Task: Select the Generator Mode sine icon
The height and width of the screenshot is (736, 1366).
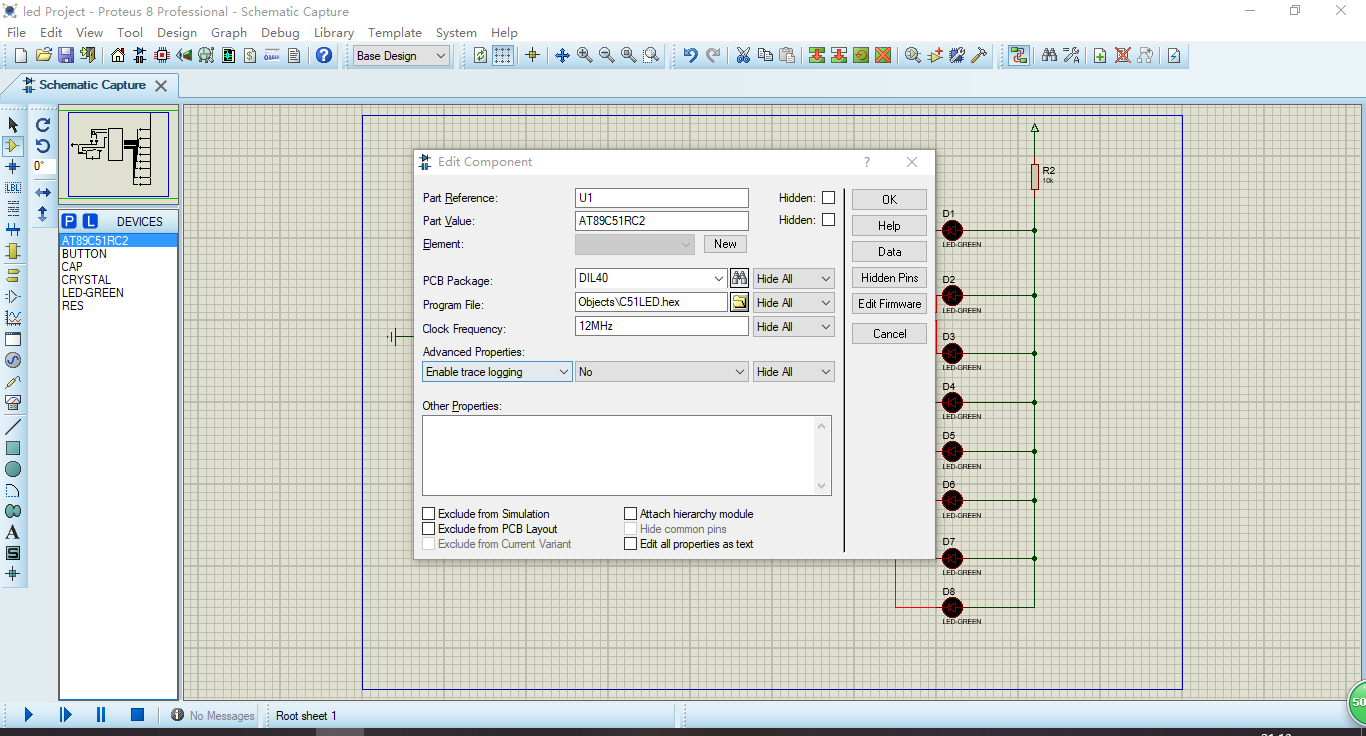Action: click(x=13, y=360)
